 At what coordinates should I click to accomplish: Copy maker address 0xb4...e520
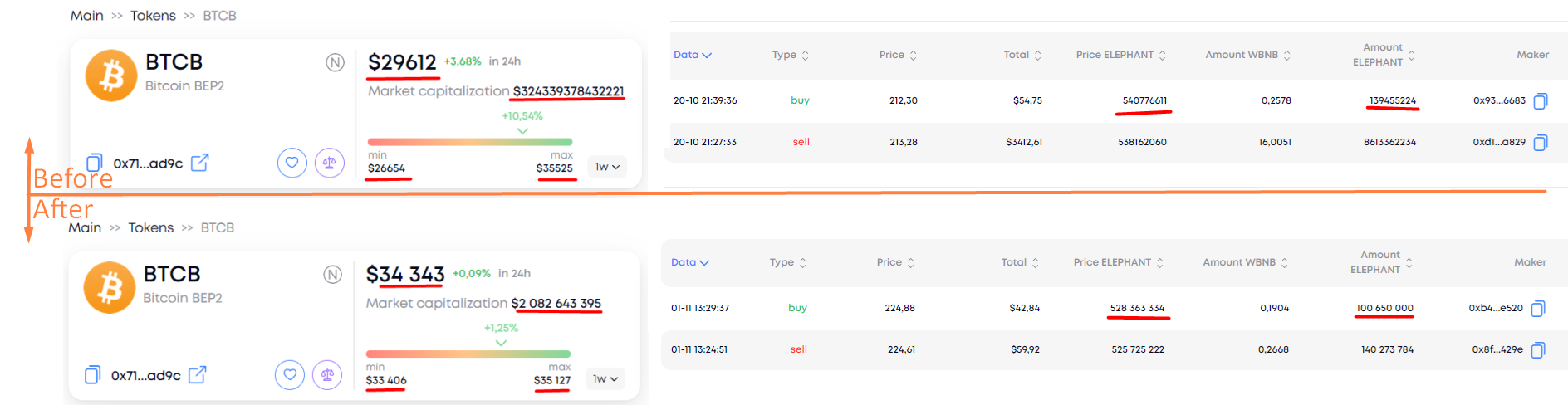tap(1538, 309)
